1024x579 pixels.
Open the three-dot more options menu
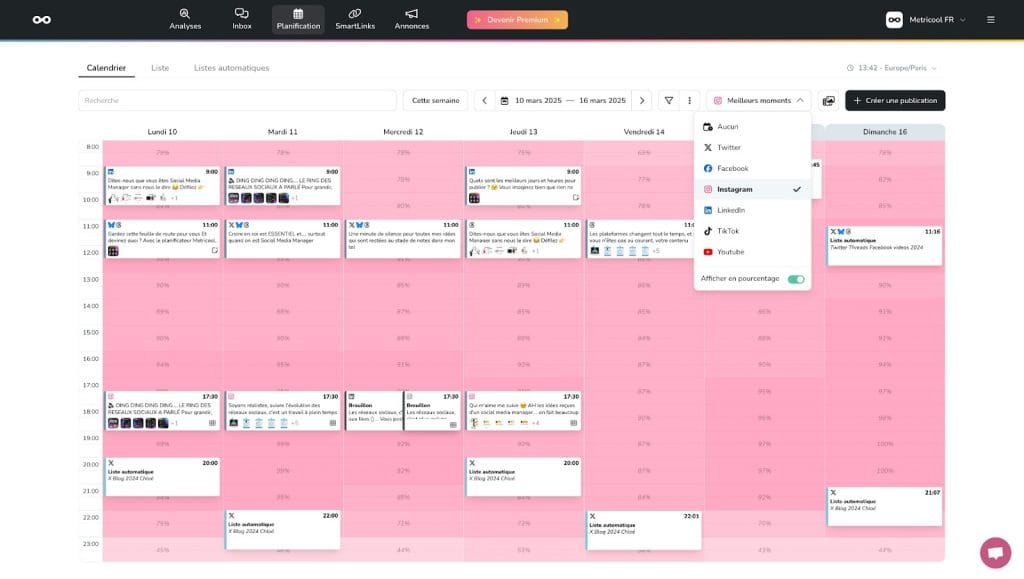(689, 101)
